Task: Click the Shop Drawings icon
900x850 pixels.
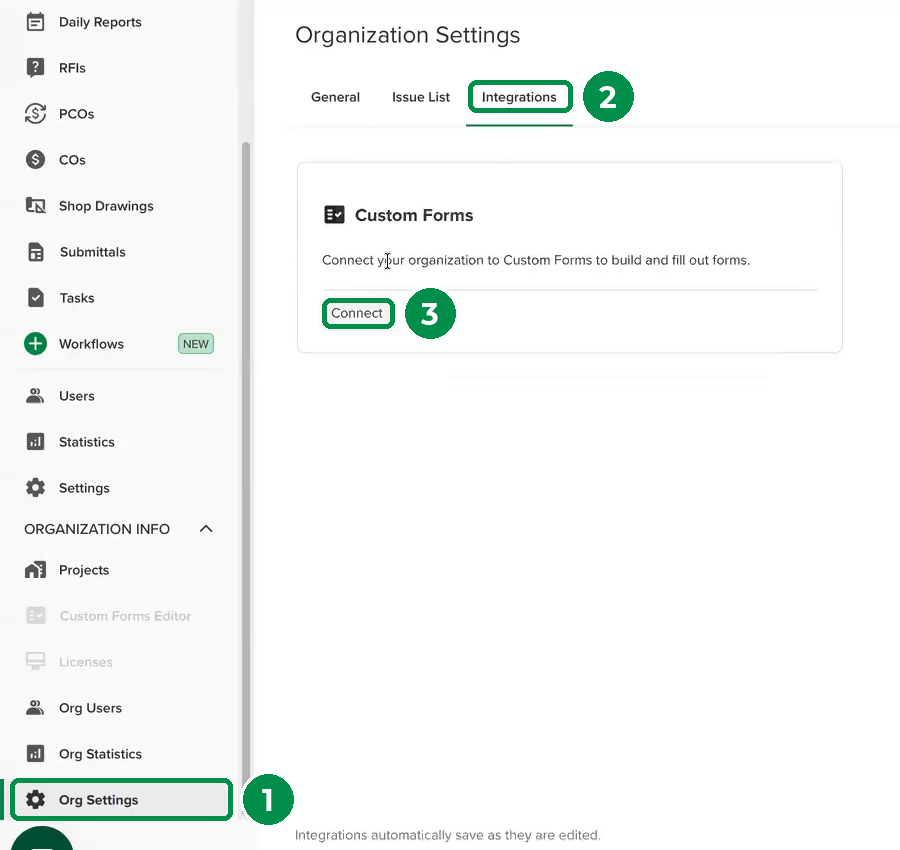Action: pyautogui.click(x=35, y=205)
